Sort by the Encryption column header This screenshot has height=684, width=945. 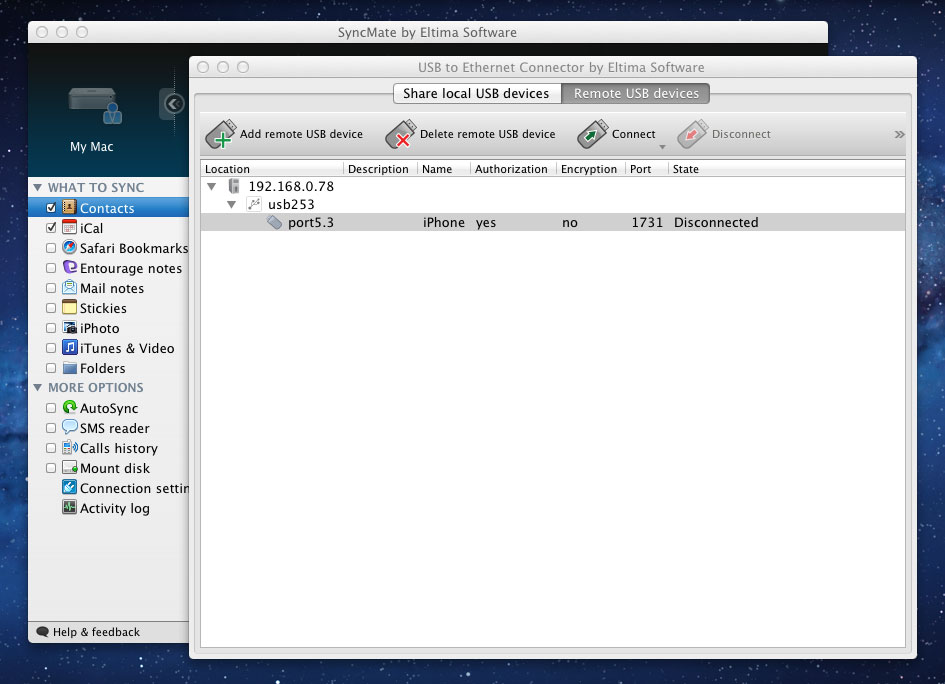tap(591, 169)
